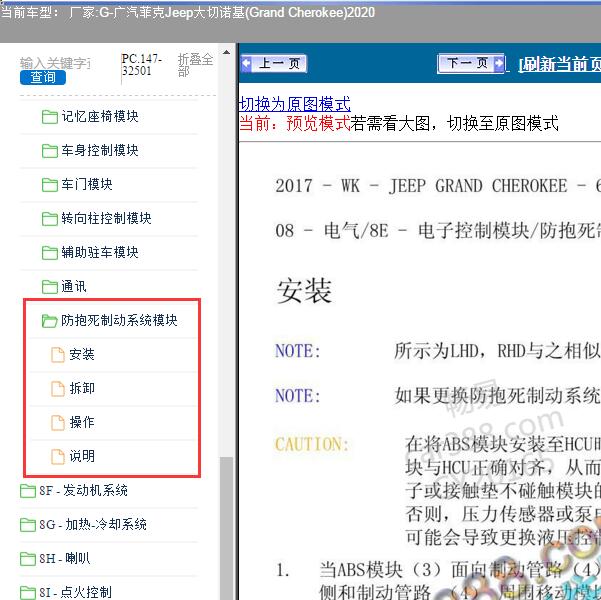Expand the 车门模块 tree entry
This screenshot has width=601, height=600.
87,184
